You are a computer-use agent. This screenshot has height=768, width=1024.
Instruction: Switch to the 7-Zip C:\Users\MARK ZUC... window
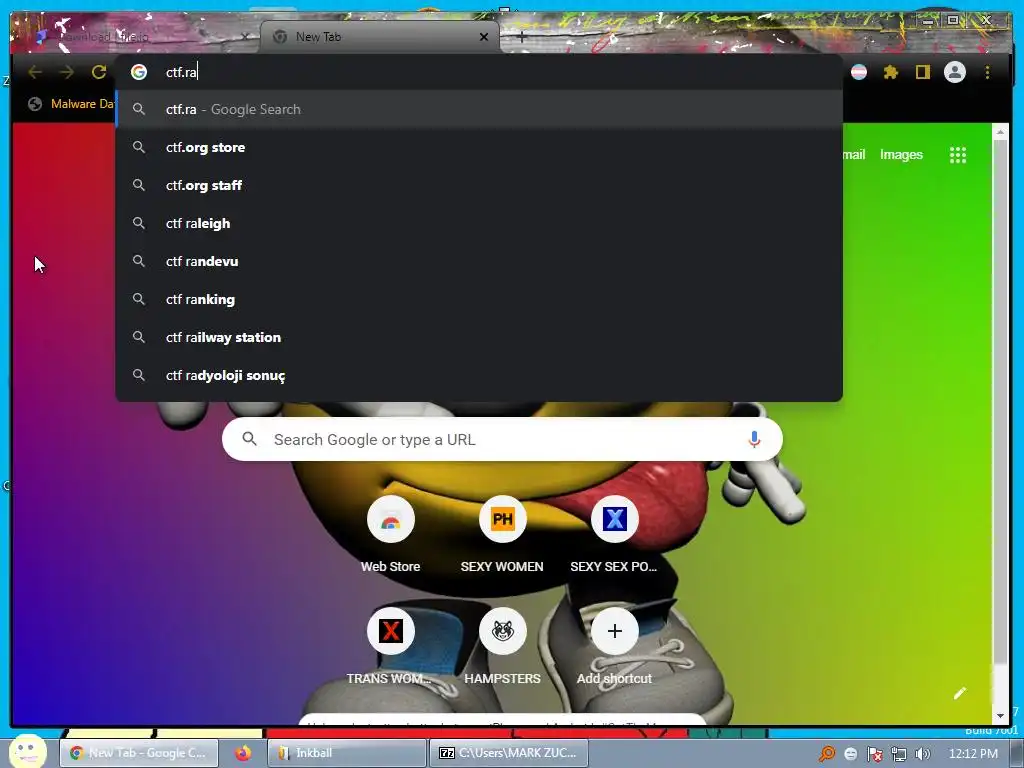click(x=508, y=753)
